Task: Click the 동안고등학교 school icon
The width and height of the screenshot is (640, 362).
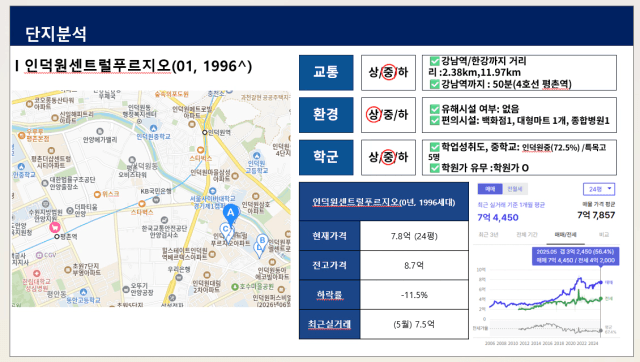Action: click(x=83, y=292)
